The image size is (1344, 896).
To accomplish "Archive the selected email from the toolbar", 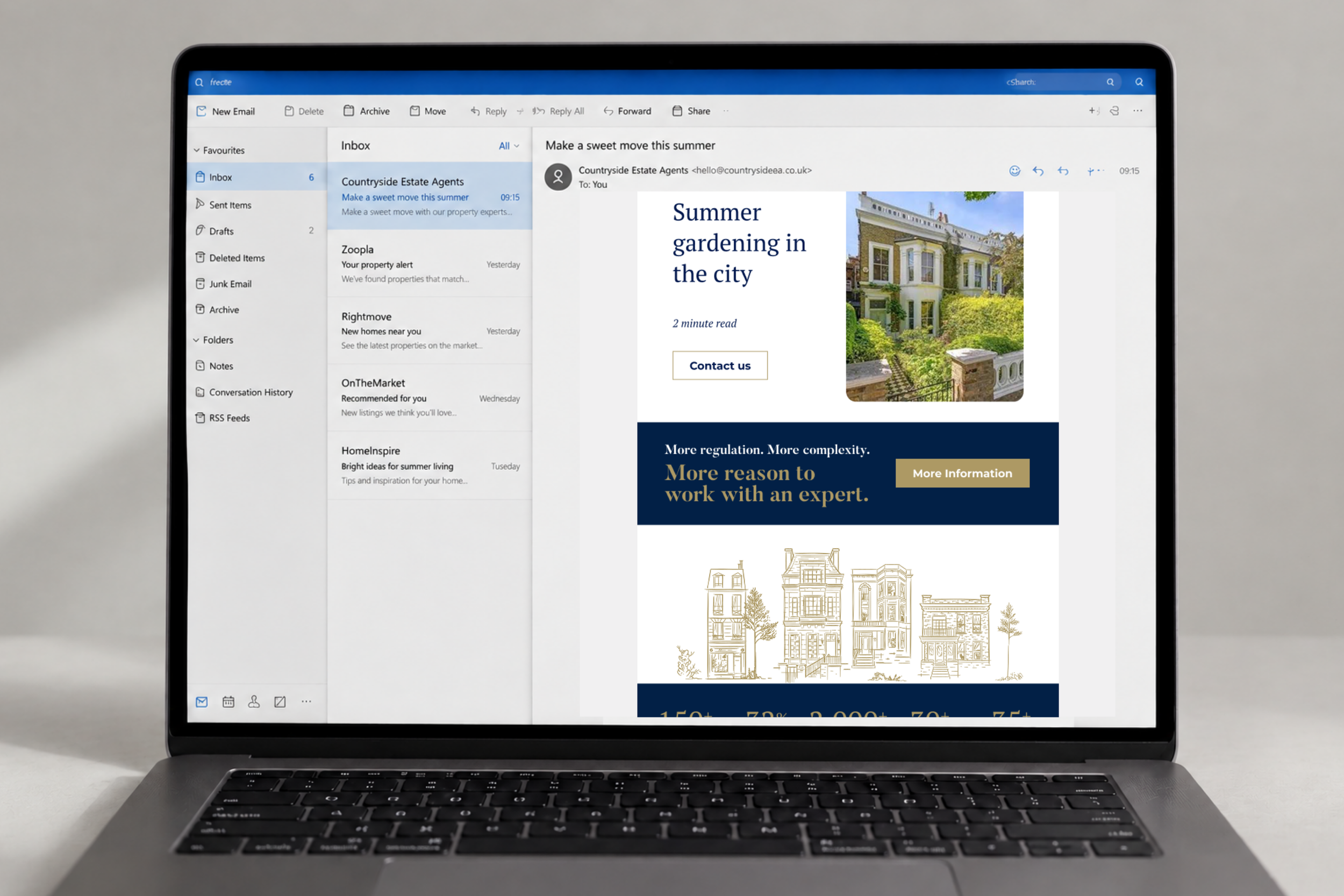I will pos(366,111).
